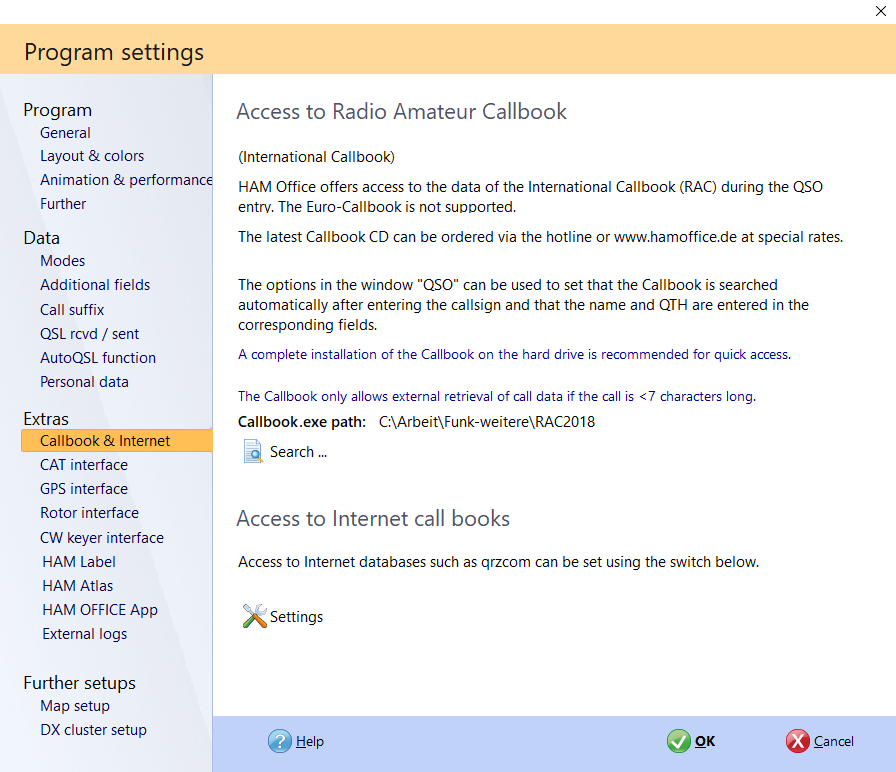Open the DX cluster setup page

pos(94,730)
